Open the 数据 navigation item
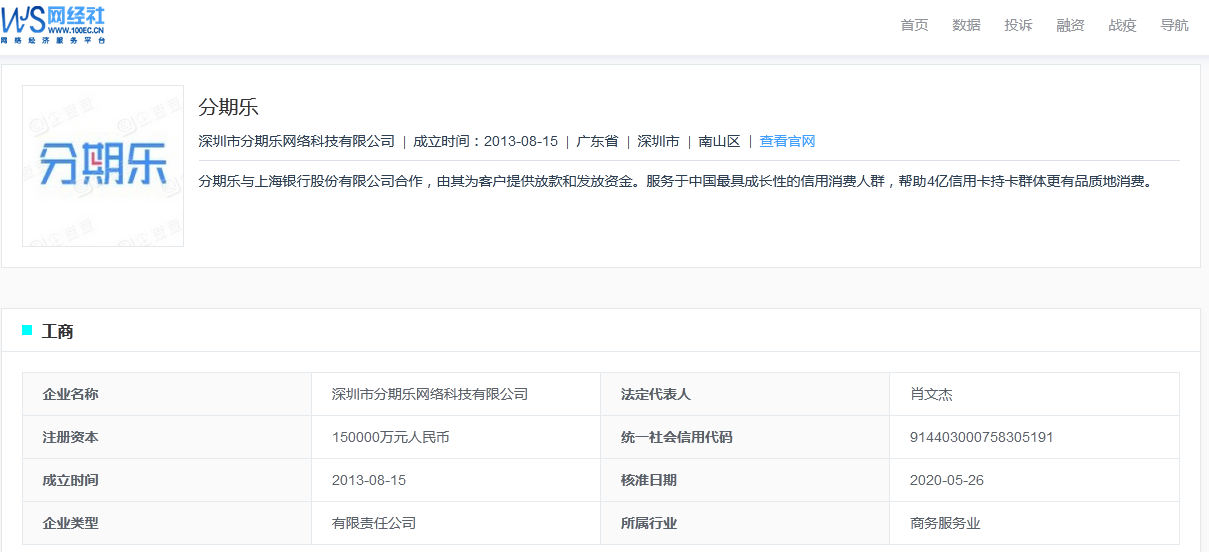The width and height of the screenshot is (1209, 552). (966, 25)
